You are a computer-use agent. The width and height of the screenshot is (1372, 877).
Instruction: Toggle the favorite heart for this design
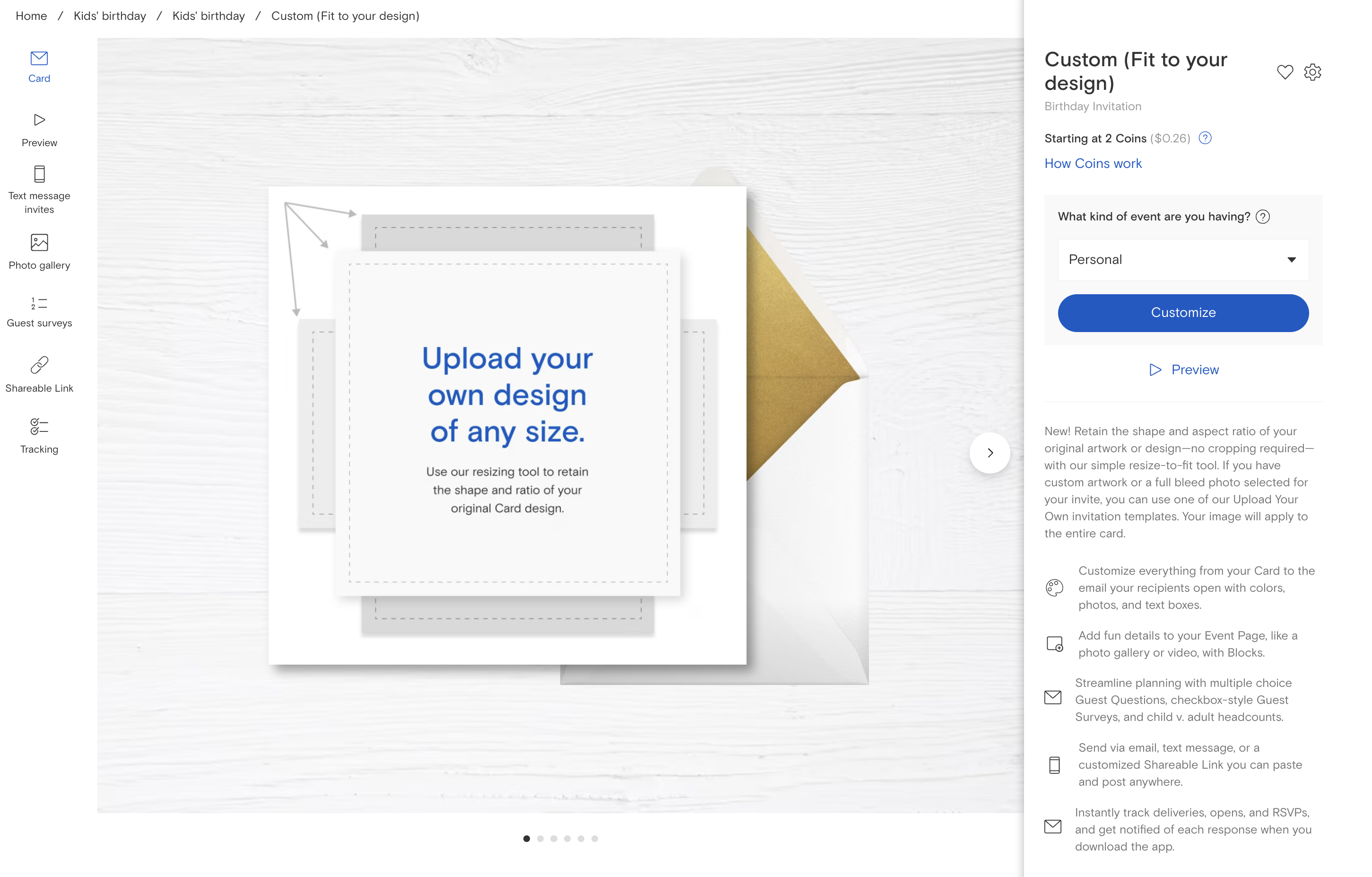(x=1285, y=72)
